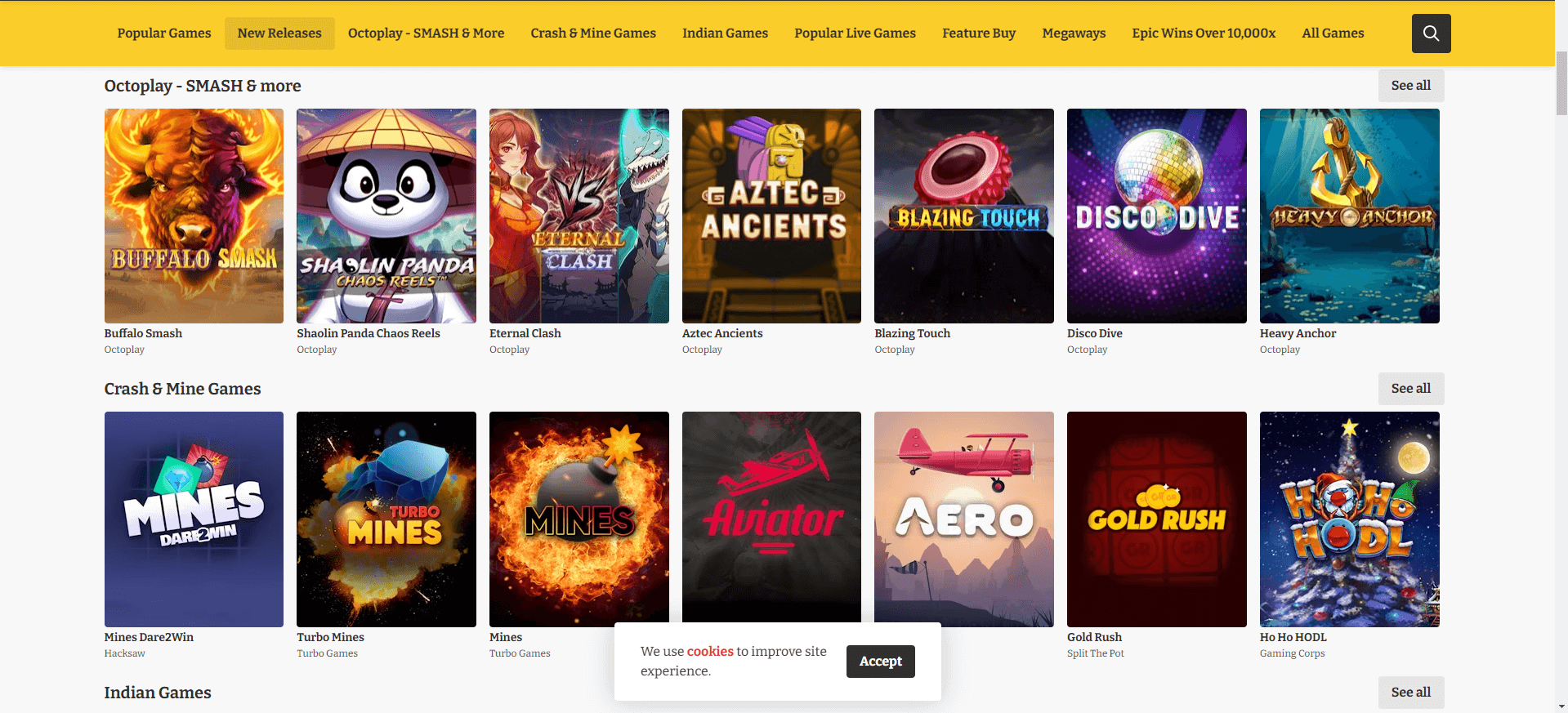Click the Ho Ho HODL title text
Viewport: 1568px width, 713px height.
click(x=1293, y=637)
